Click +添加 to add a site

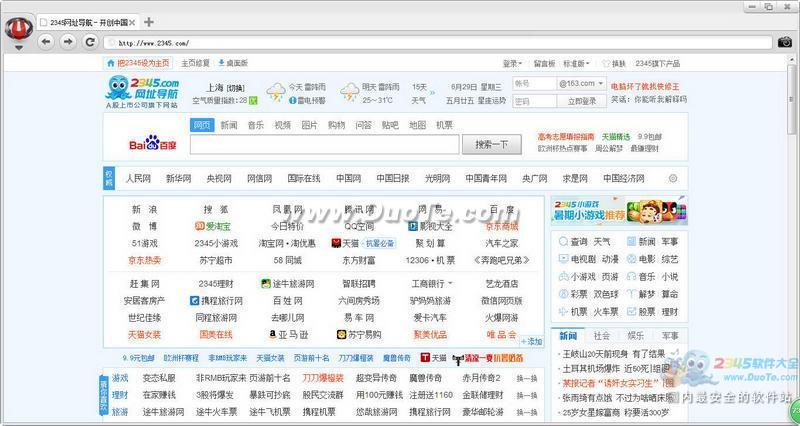coord(531,341)
